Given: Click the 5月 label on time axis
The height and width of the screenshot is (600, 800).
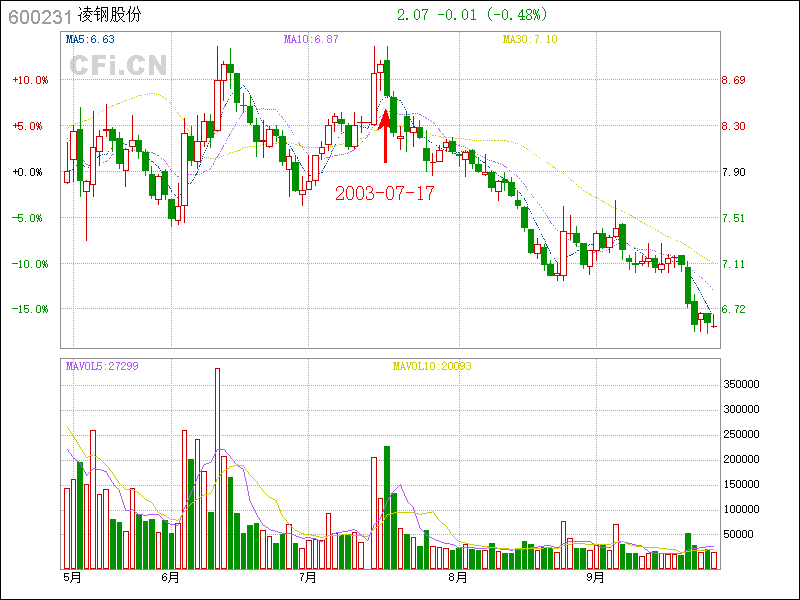Looking at the screenshot, I should click(72, 577).
